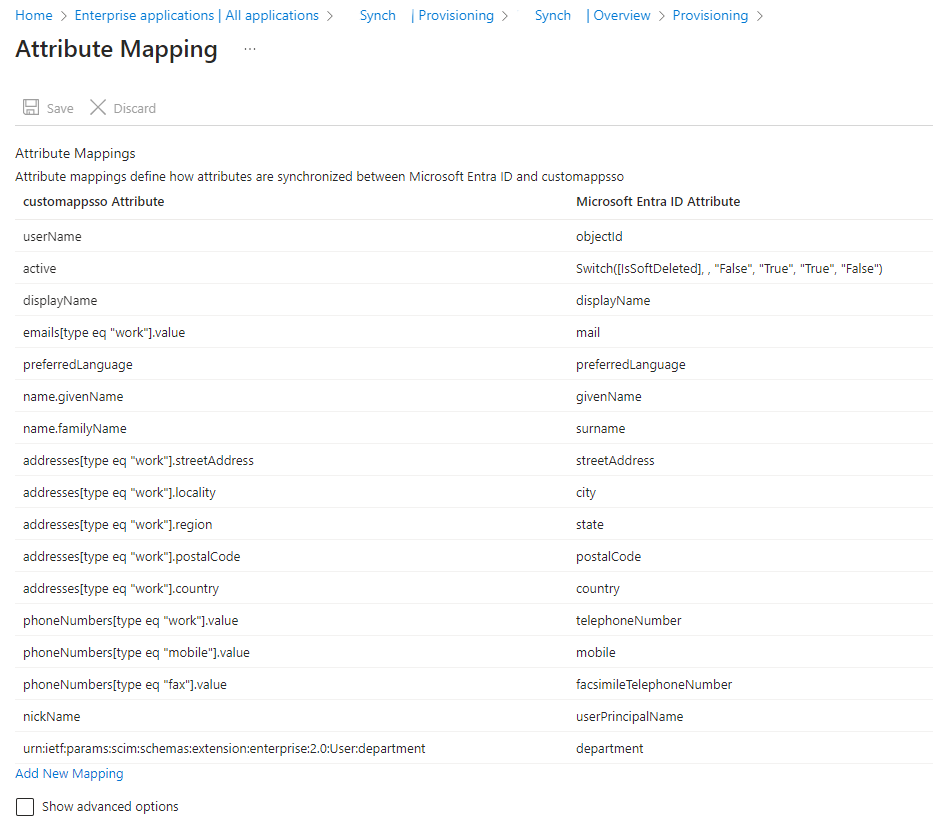
Task: Open the name.familyName mapping
Action: 75,429
